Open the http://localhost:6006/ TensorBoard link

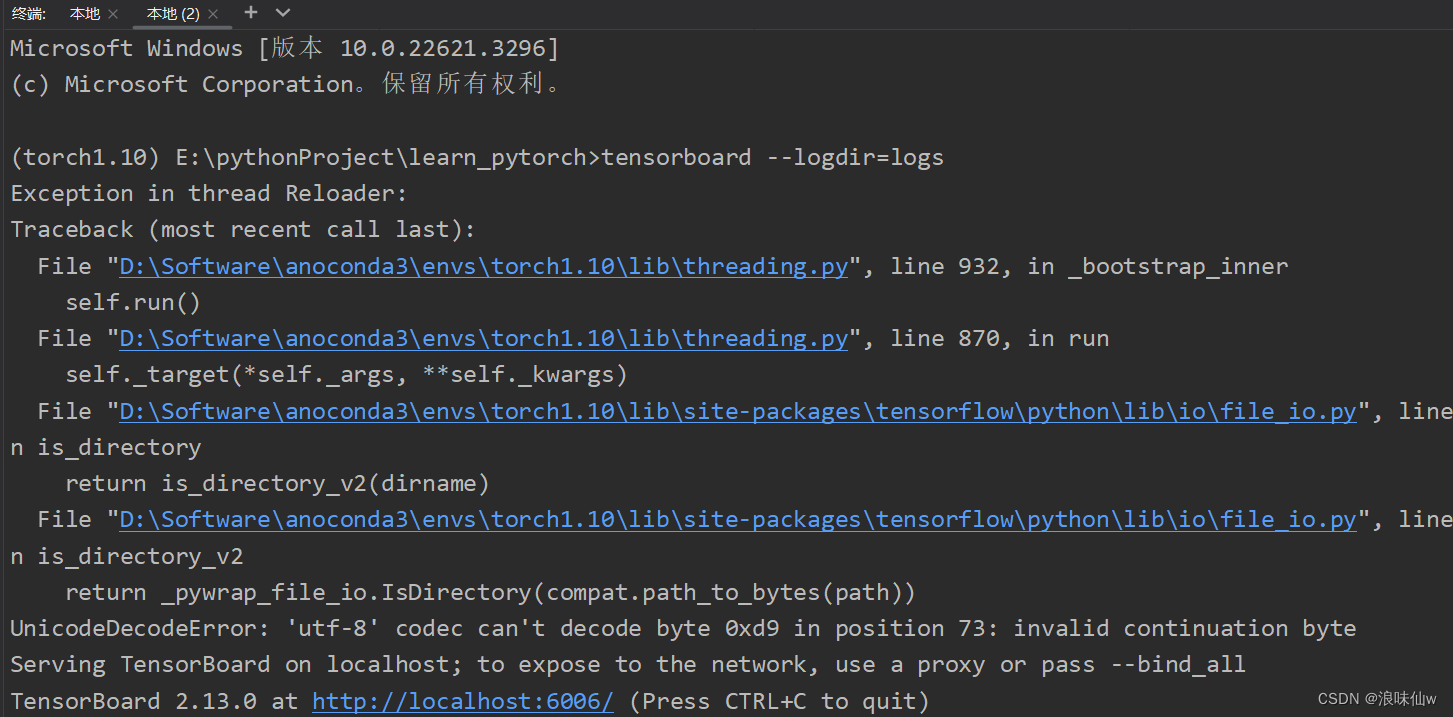pos(462,700)
